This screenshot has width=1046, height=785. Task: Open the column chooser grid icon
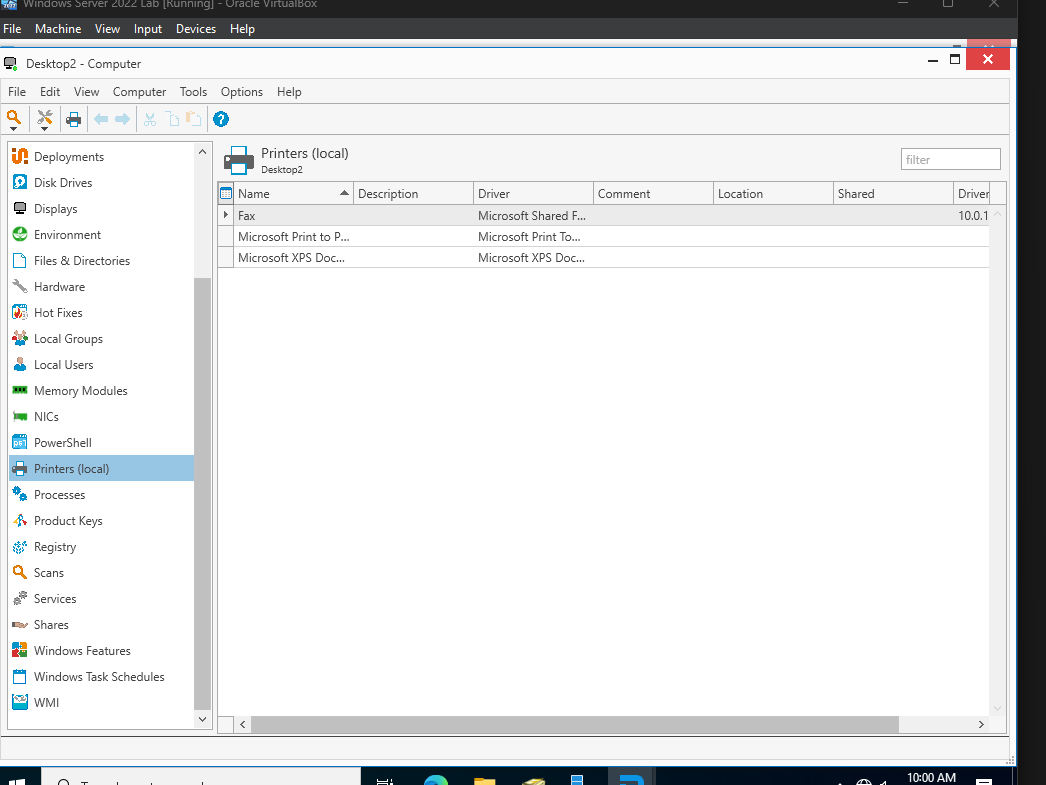coord(226,193)
